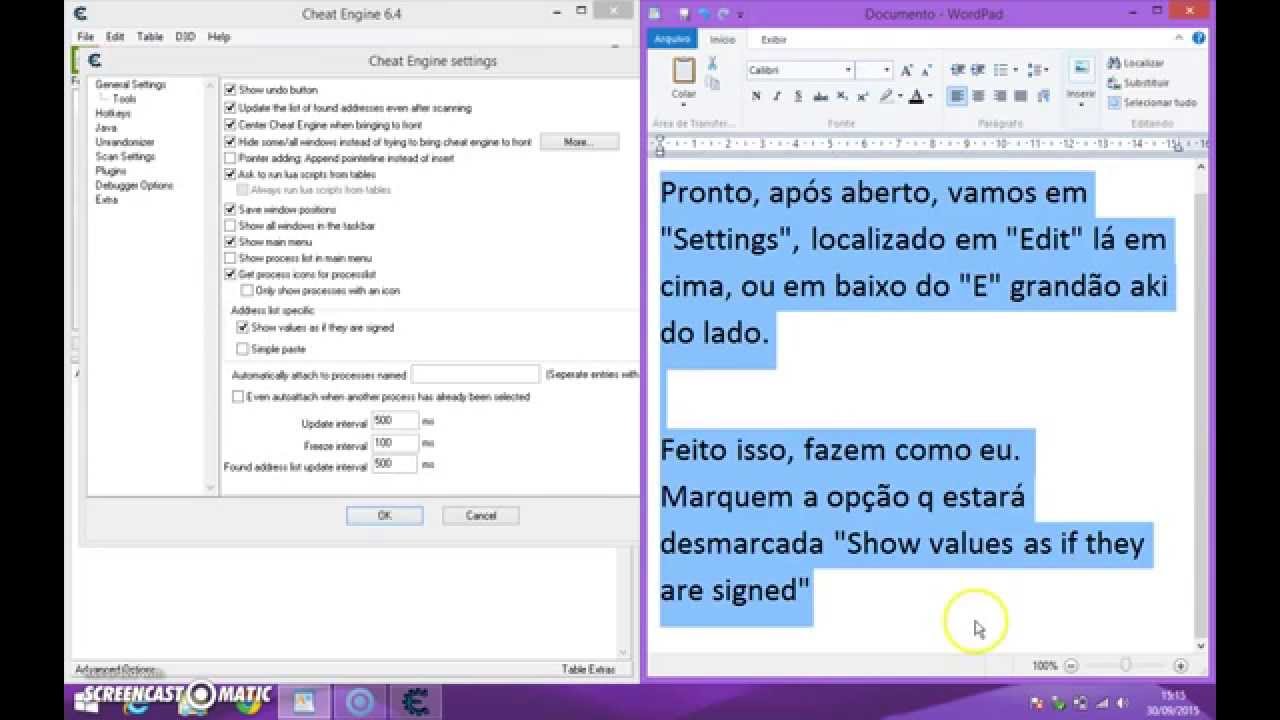Justify text in WordPad

[1021, 96]
